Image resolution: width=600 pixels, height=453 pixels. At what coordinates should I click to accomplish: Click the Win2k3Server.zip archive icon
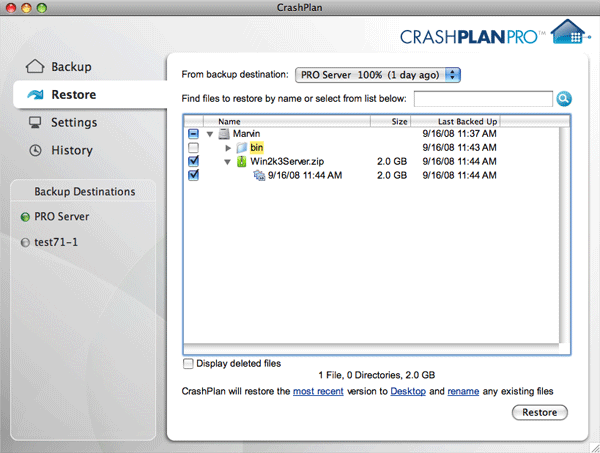click(x=241, y=161)
